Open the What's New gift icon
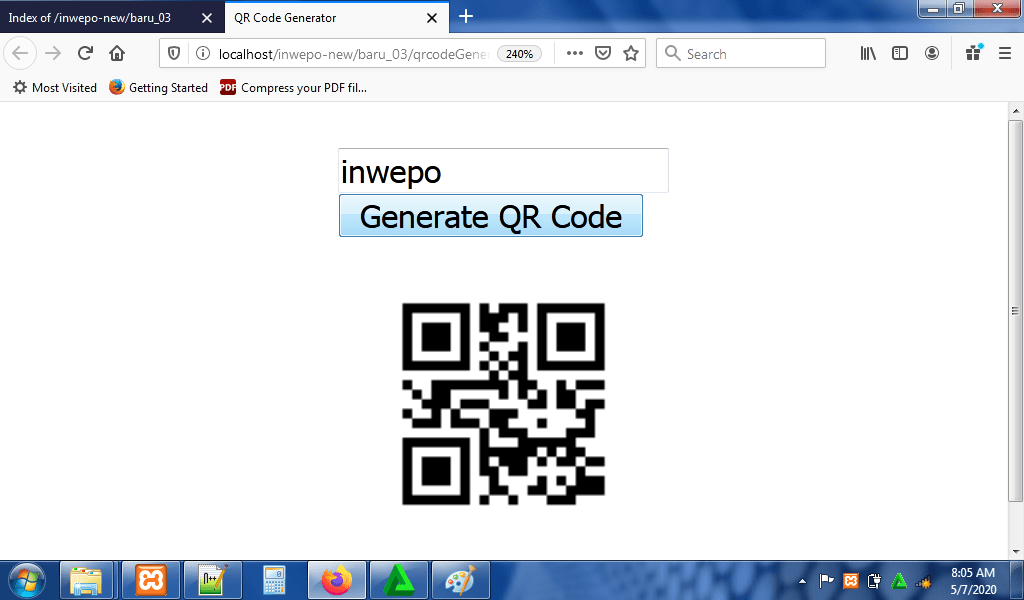1024x600 pixels. 974,53
